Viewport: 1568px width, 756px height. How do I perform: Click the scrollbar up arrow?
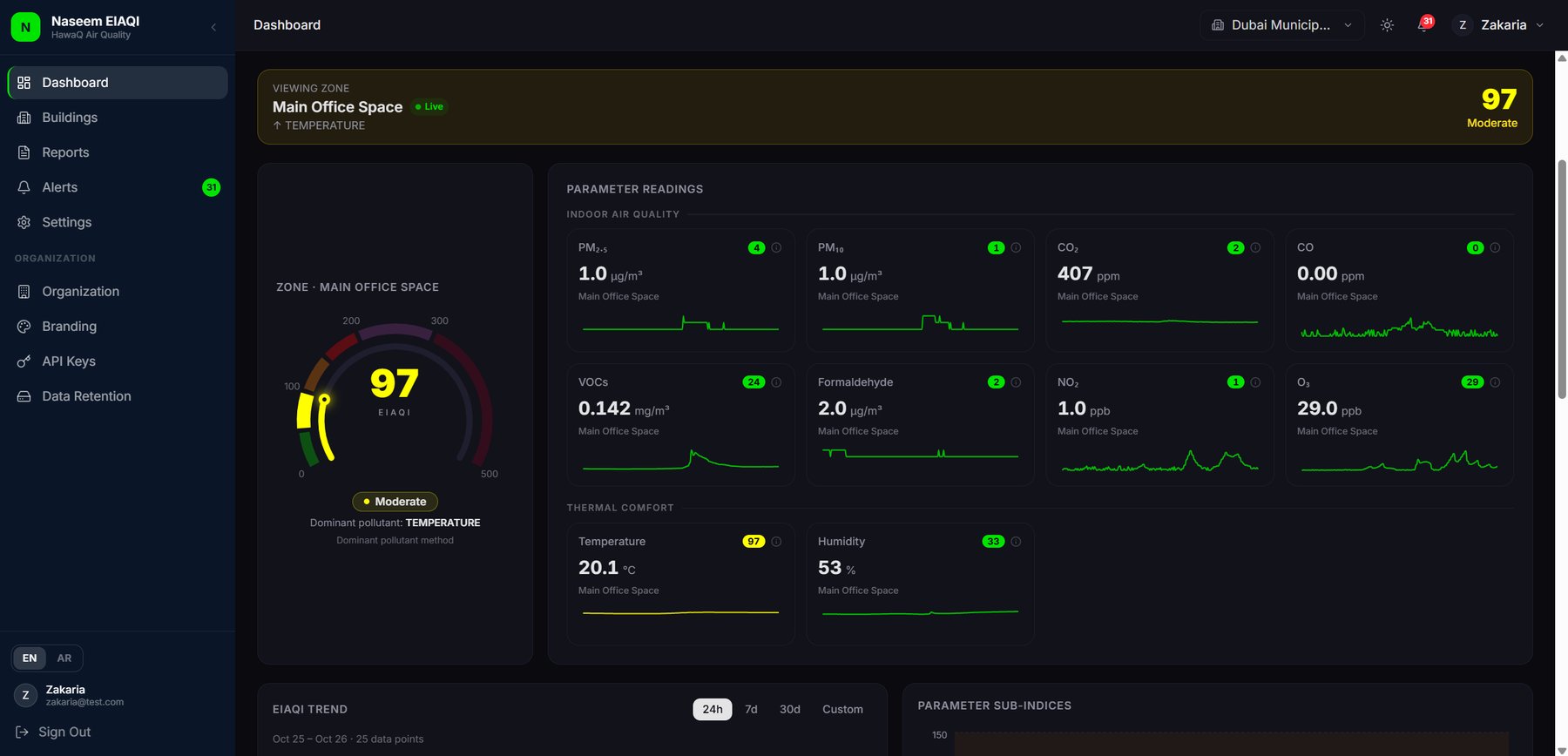tap(1562, 58)
